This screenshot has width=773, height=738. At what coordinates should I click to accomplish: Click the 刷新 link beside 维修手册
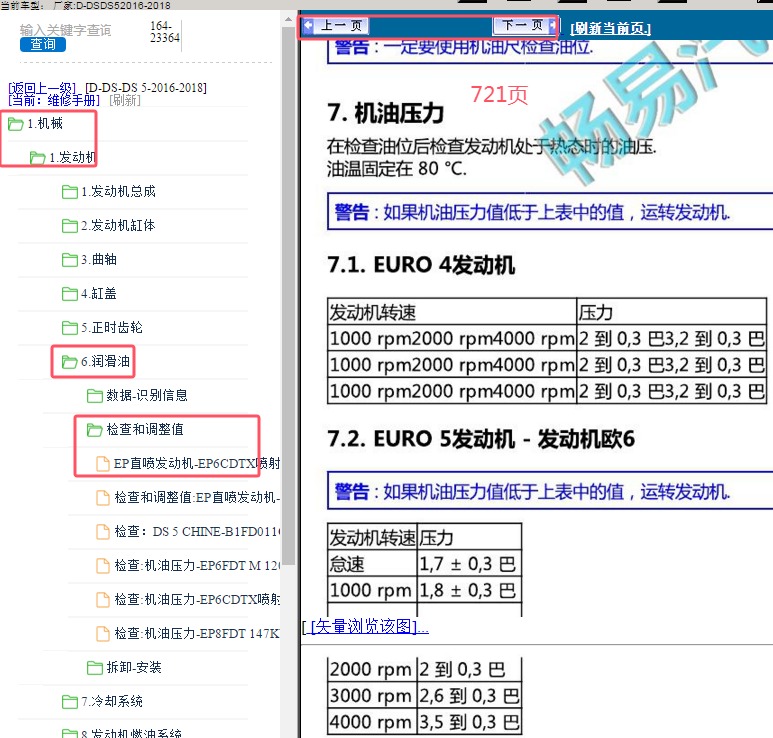[x=125, y=101]
